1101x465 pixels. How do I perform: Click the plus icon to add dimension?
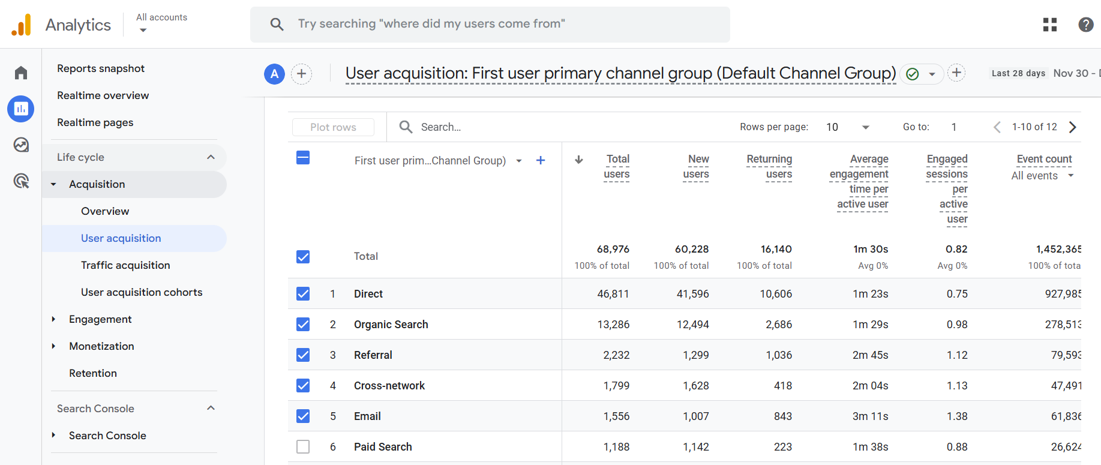[x=541, y=160]
